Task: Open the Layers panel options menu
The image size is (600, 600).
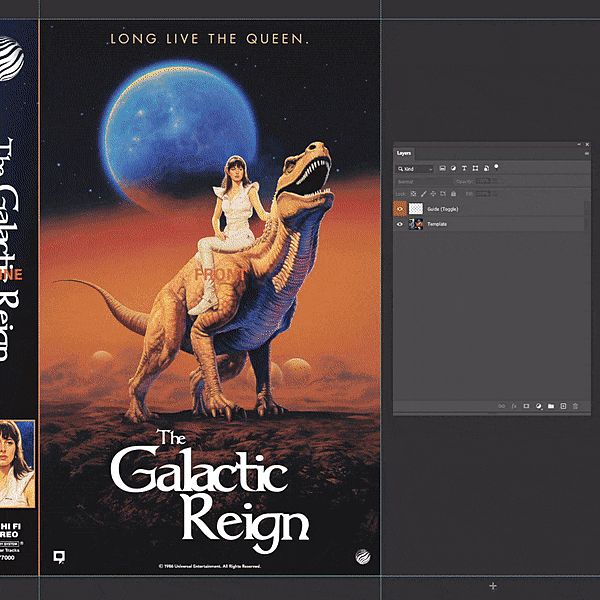Action: [587, 153]
